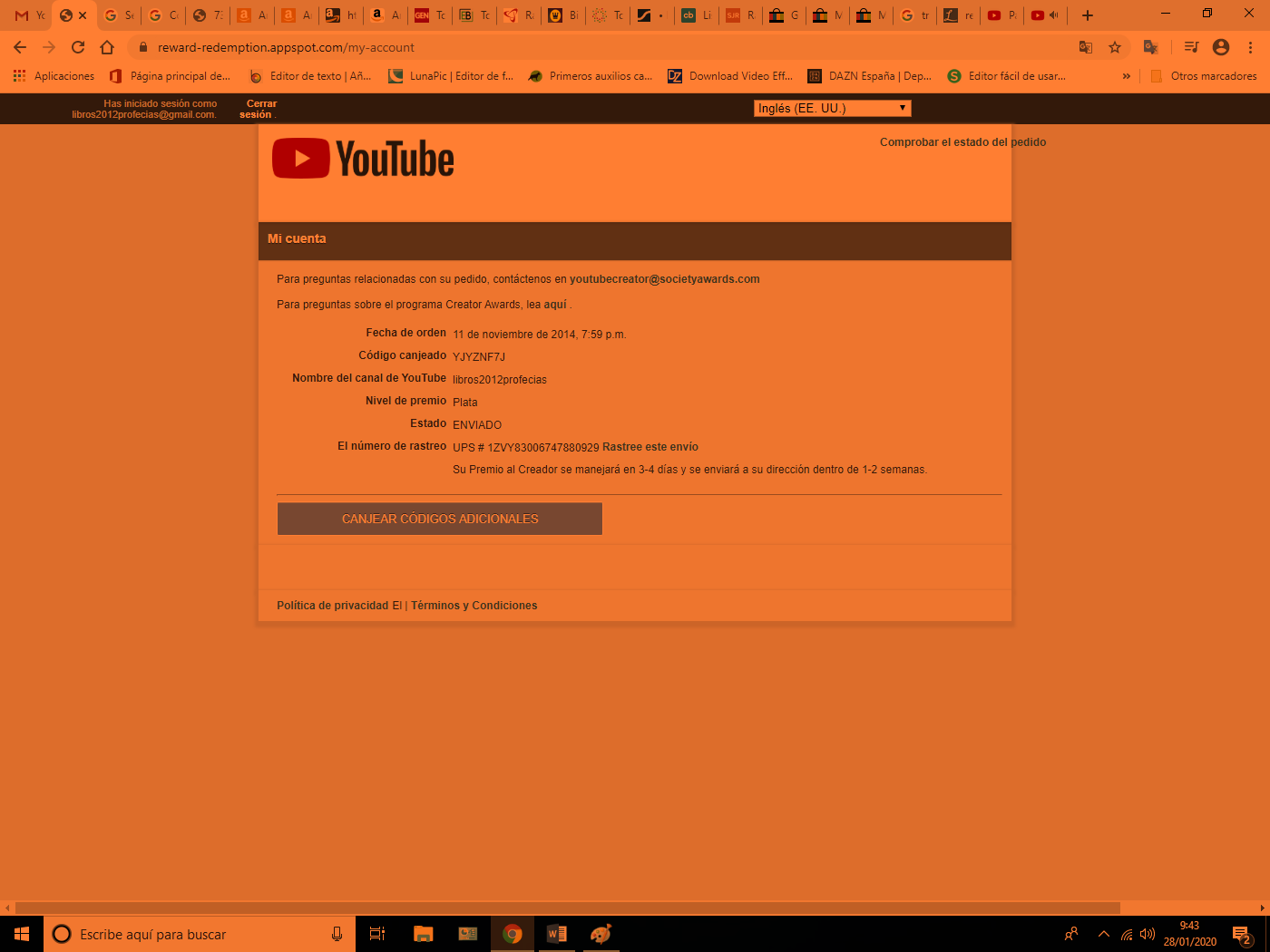Open Chrome three-dot menu
The height and width of the screenshot is (952, 1270).
pos(1251,47)
